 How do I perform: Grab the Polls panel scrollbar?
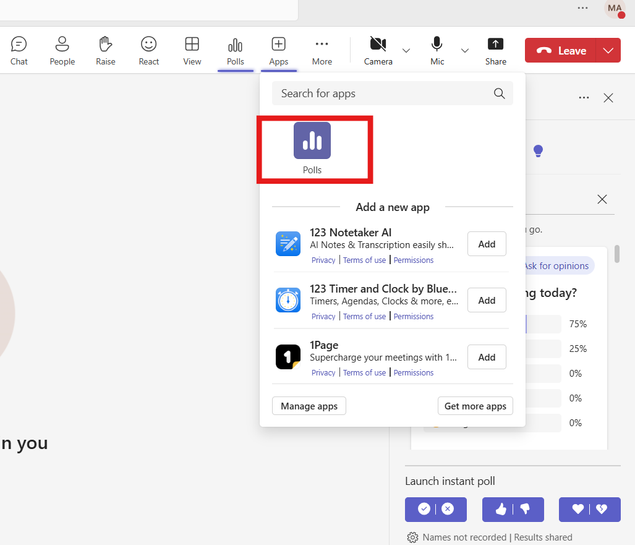pos(617,254)
